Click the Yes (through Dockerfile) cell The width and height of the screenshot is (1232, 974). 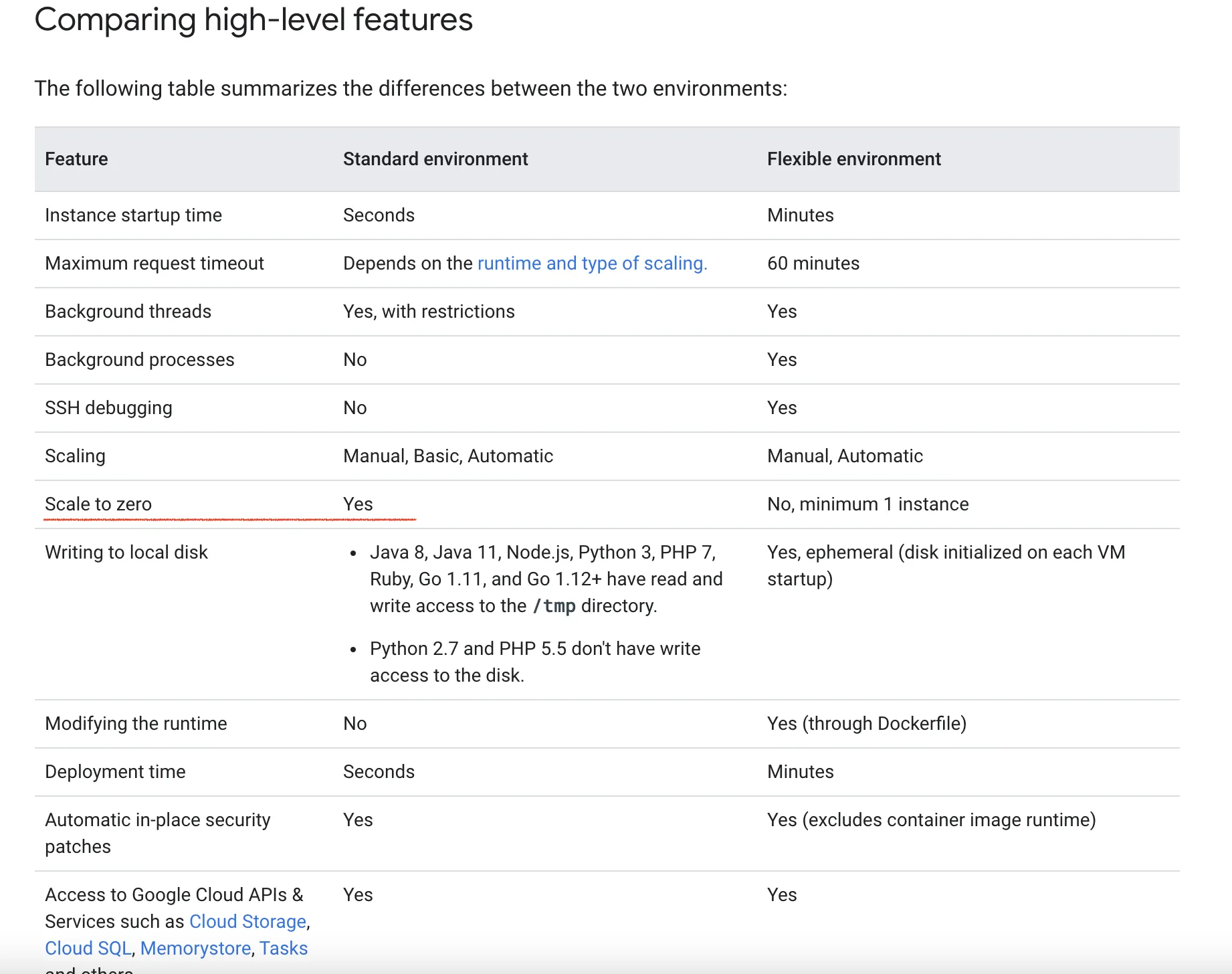[x=866, y=724]
